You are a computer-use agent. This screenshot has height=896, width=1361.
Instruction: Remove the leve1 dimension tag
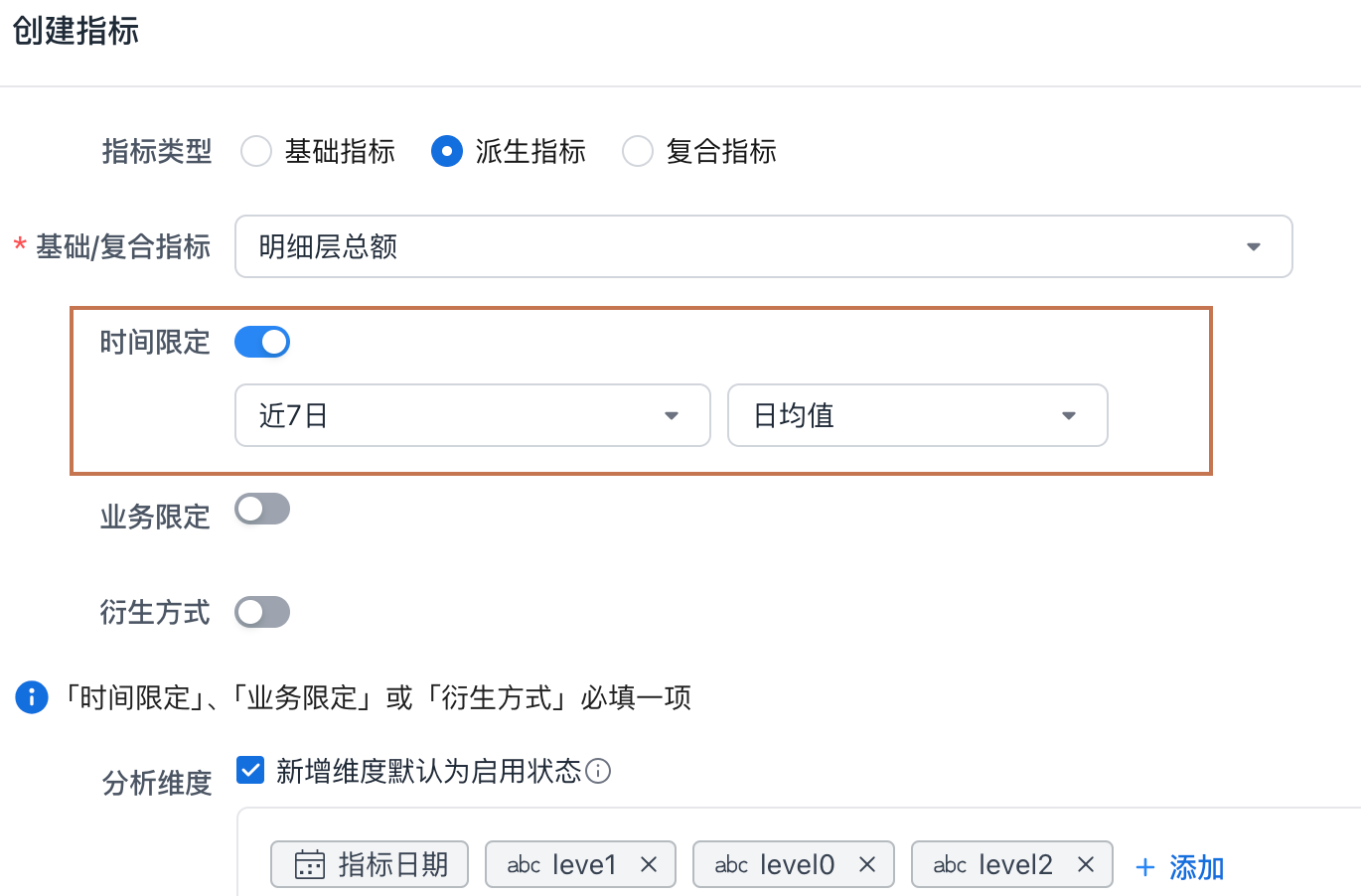649,865
